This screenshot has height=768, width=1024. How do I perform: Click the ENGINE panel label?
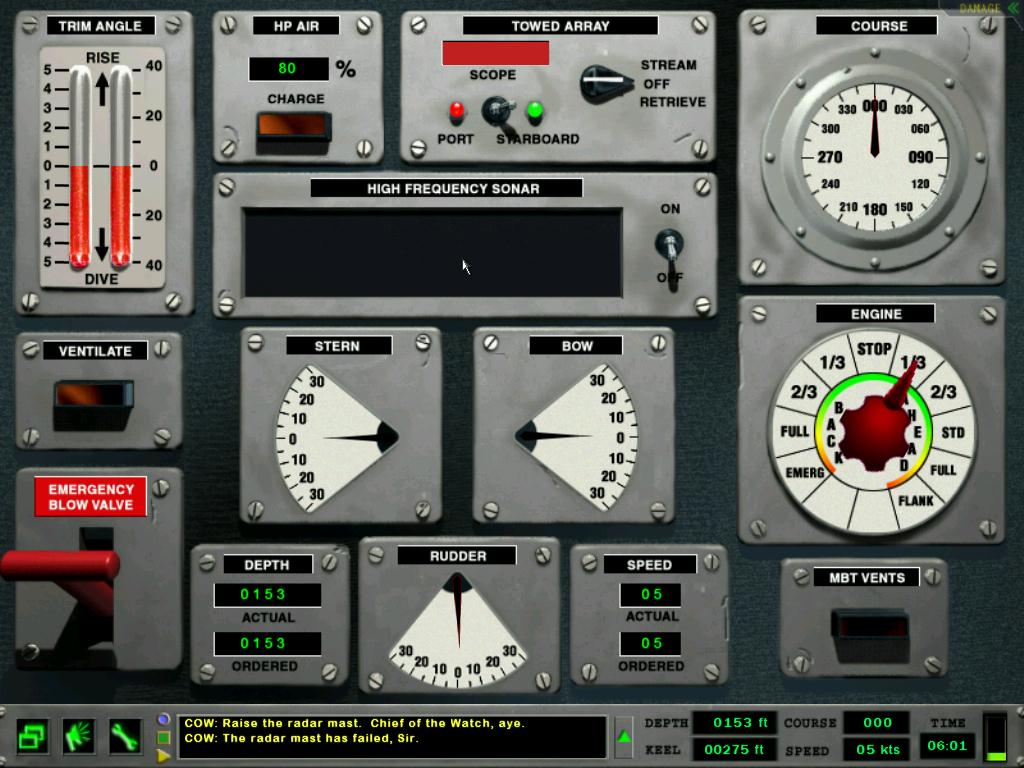click(876, 314)
